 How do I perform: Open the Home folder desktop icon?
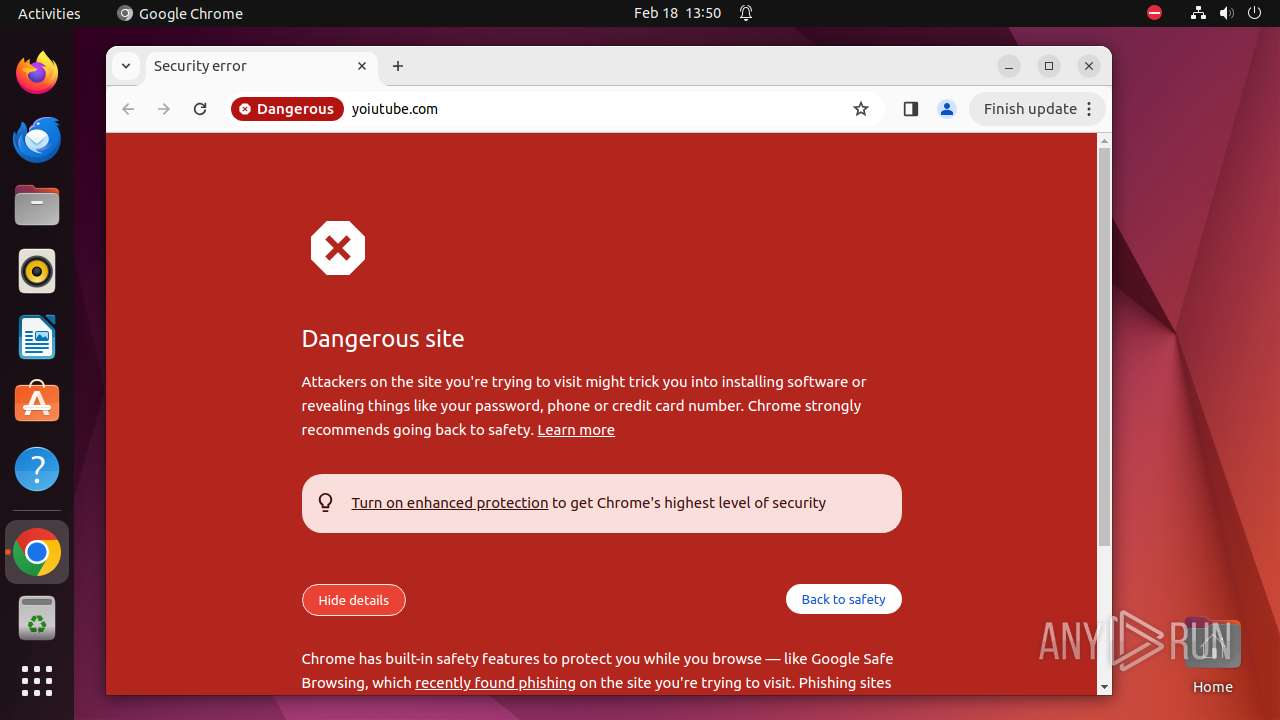pyautogui.click(x=1212, y=656)
